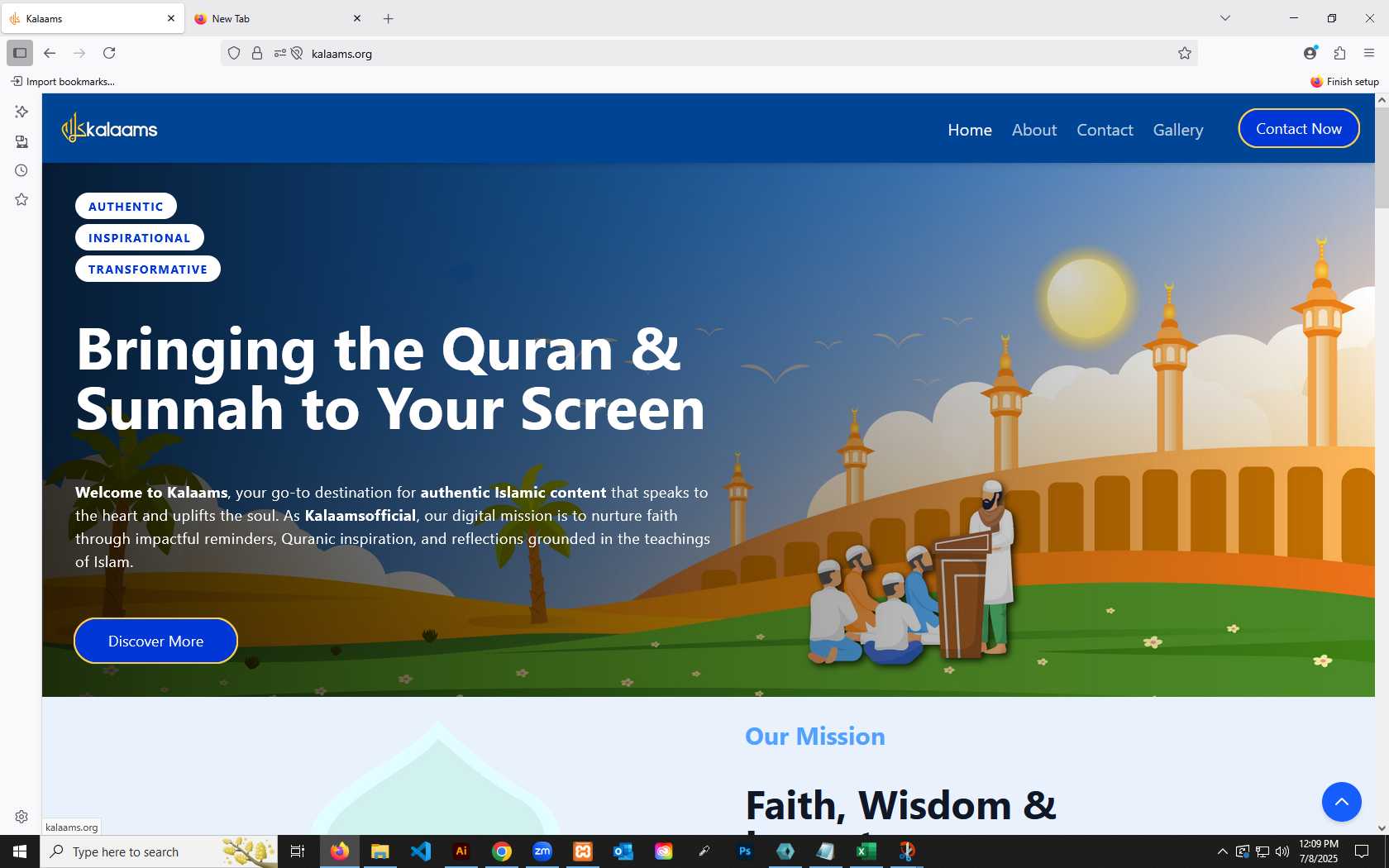Open Outlook from taskbar
1389x868 pixels.
point(623,851)
